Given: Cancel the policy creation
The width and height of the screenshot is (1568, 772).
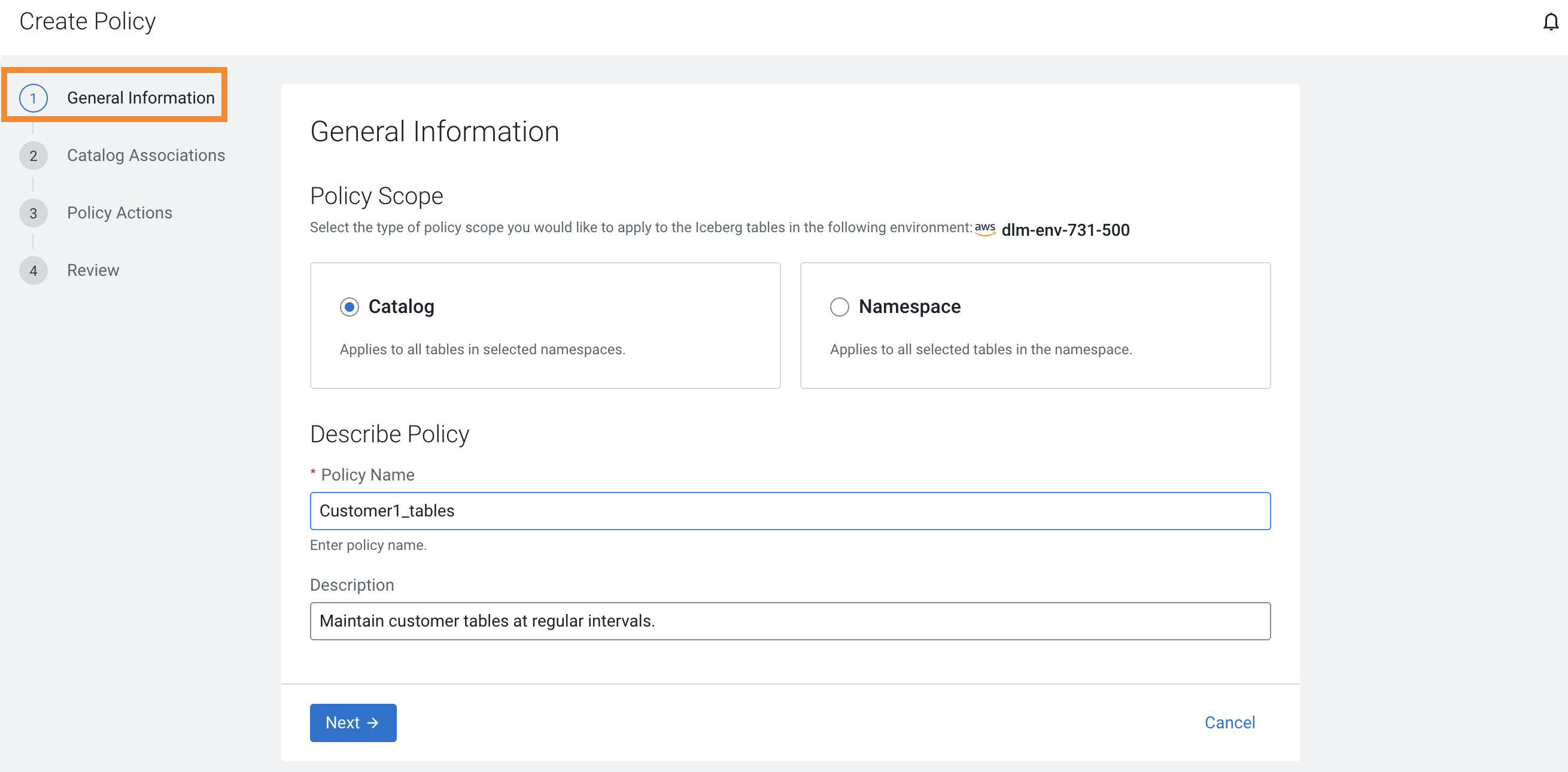Looking at the screenshot, I should point(1230,722).
